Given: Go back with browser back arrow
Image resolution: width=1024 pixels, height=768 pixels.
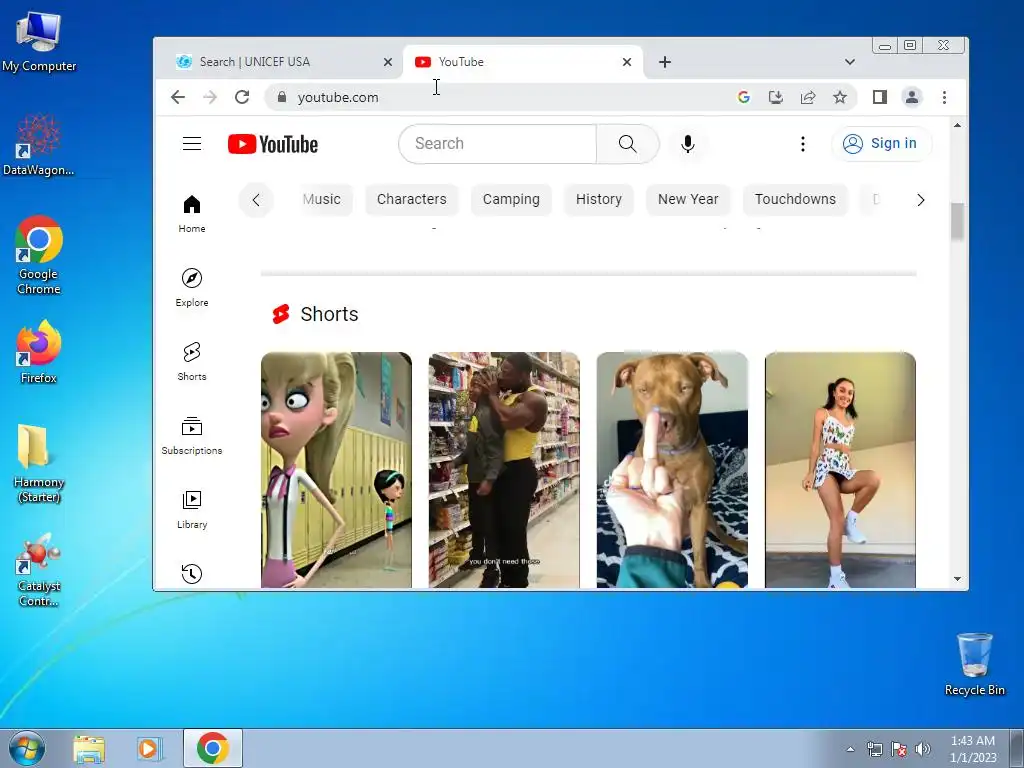Looking at the screenshot, I should point(178,97).
